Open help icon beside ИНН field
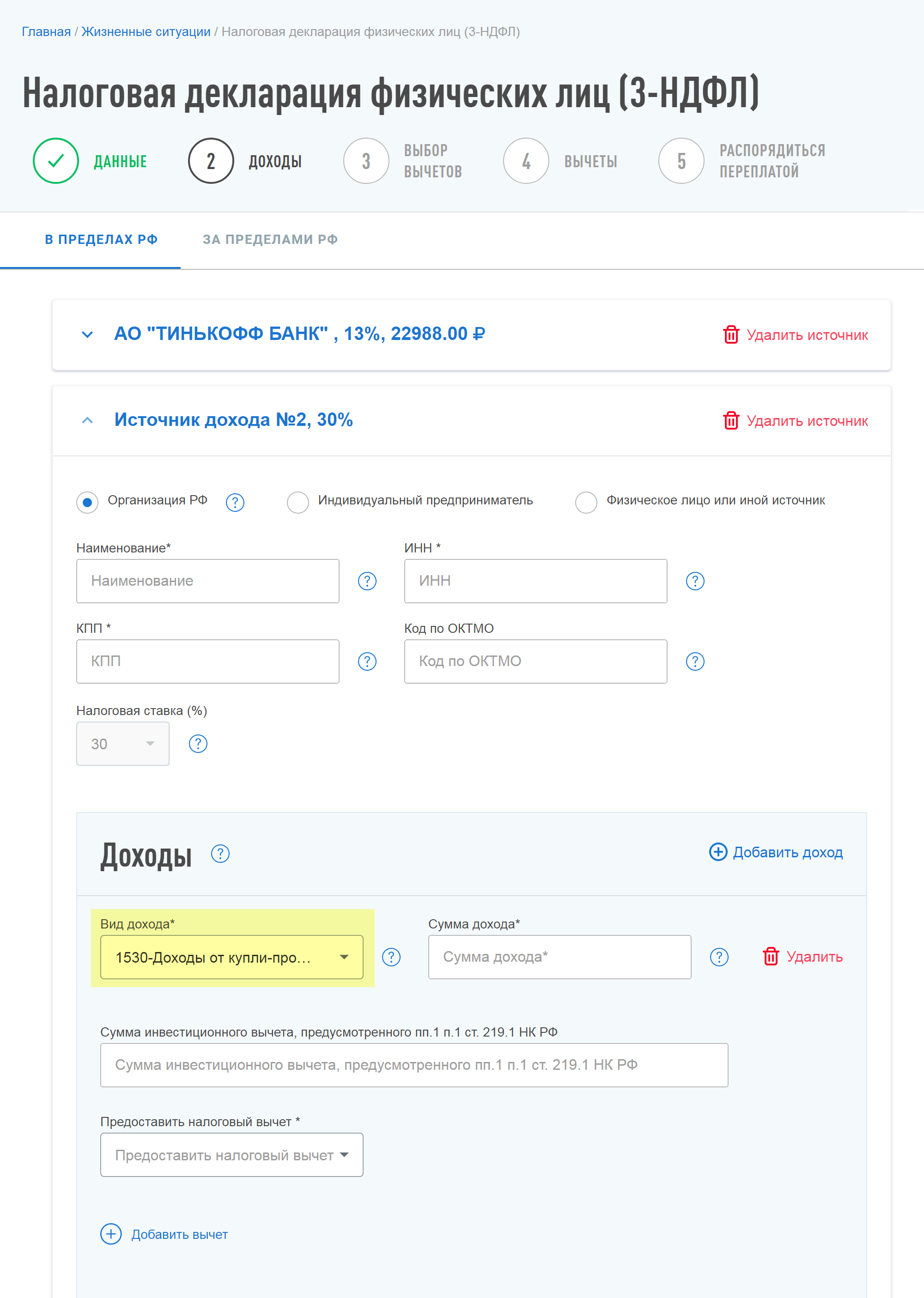Image resolution: width=924 pixels, height=1298 pixels. [695, 581]
